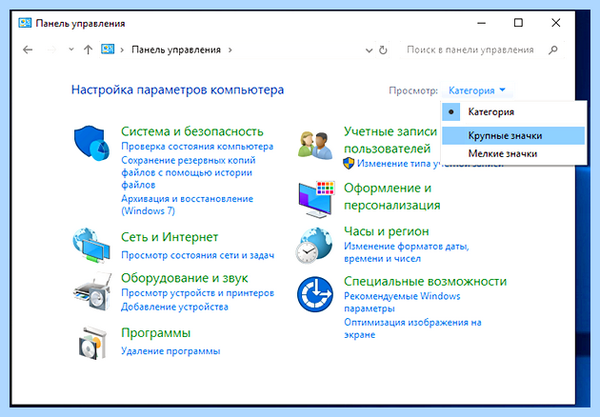
Task: Click Рекомендуемые Windows параметры link
Action: click(402, 302)
